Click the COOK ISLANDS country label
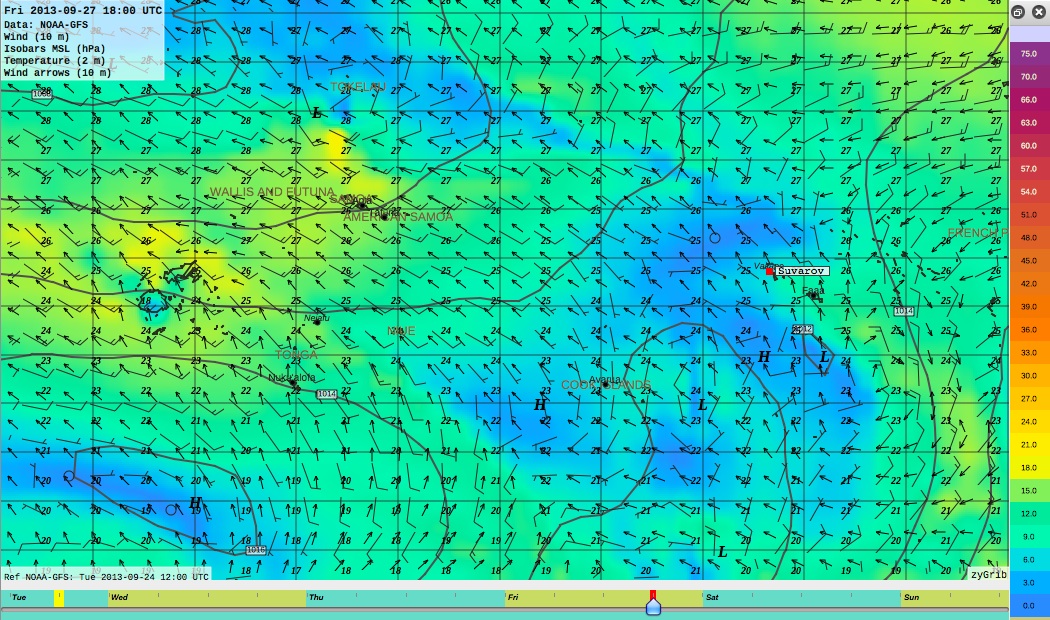1050x620 pixels. click(605, 385)
